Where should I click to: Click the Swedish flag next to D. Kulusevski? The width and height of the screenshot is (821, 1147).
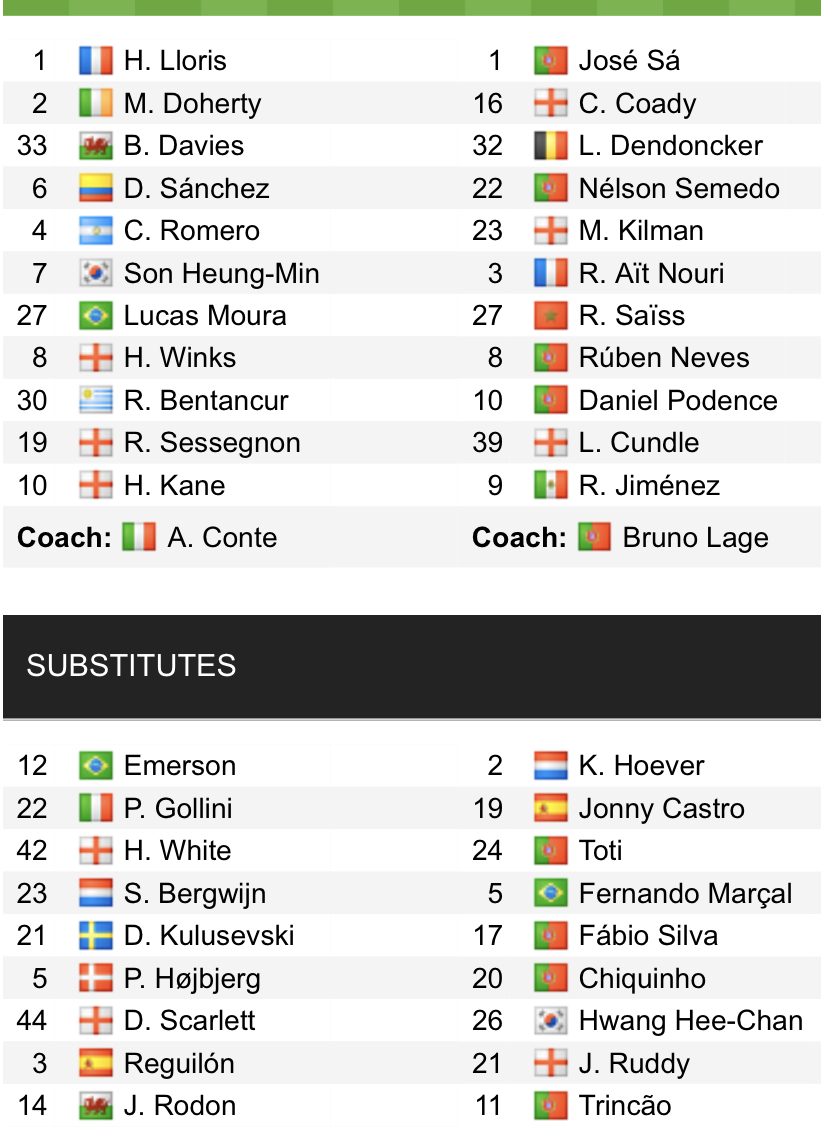pyautogui.click(x=96, y=936)
